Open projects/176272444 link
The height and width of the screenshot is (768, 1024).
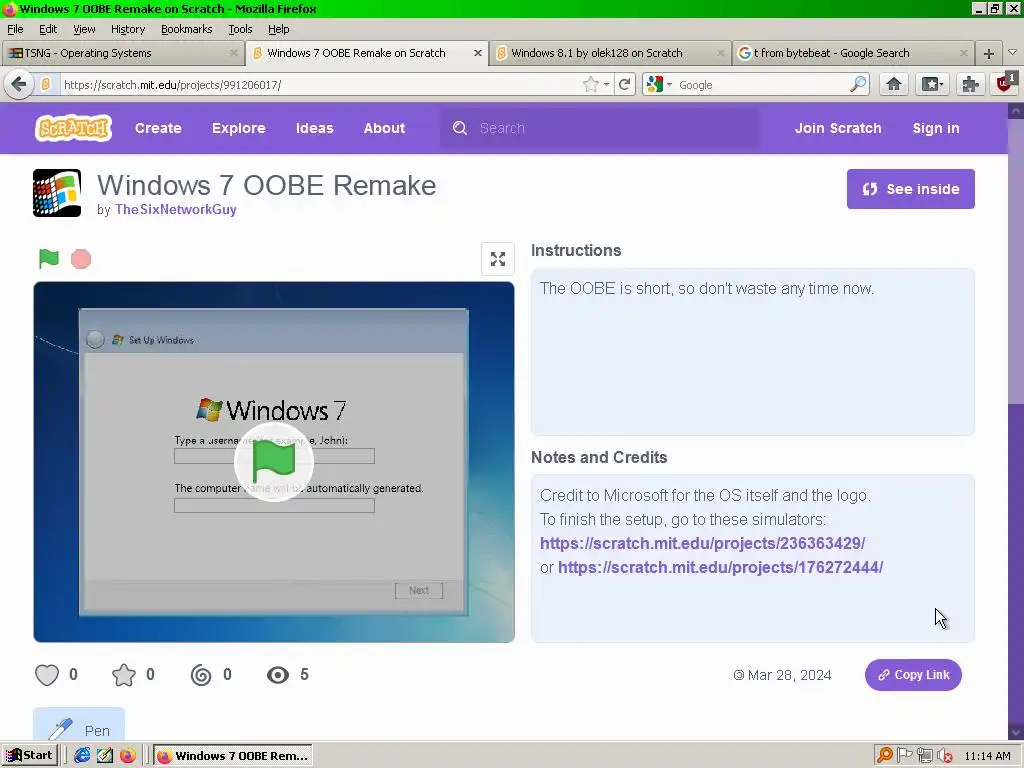(720, 568)
